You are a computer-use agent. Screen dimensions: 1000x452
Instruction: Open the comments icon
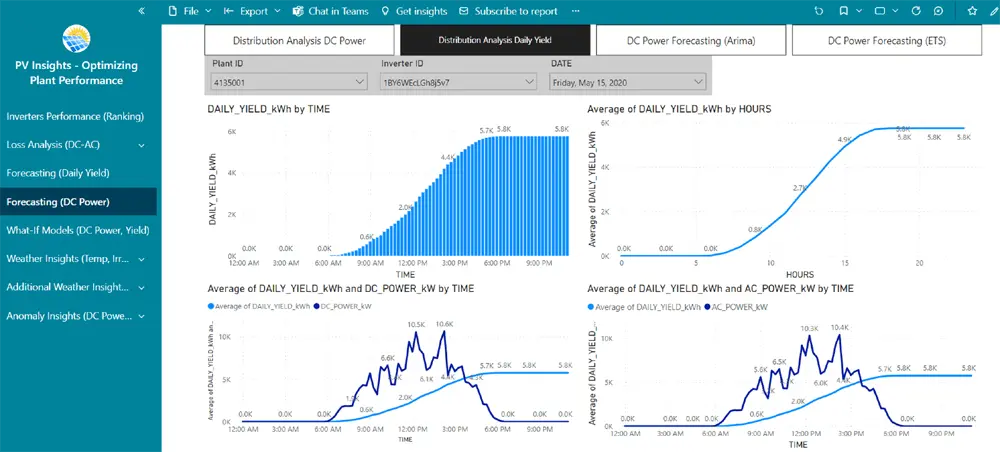click(939, 11)
